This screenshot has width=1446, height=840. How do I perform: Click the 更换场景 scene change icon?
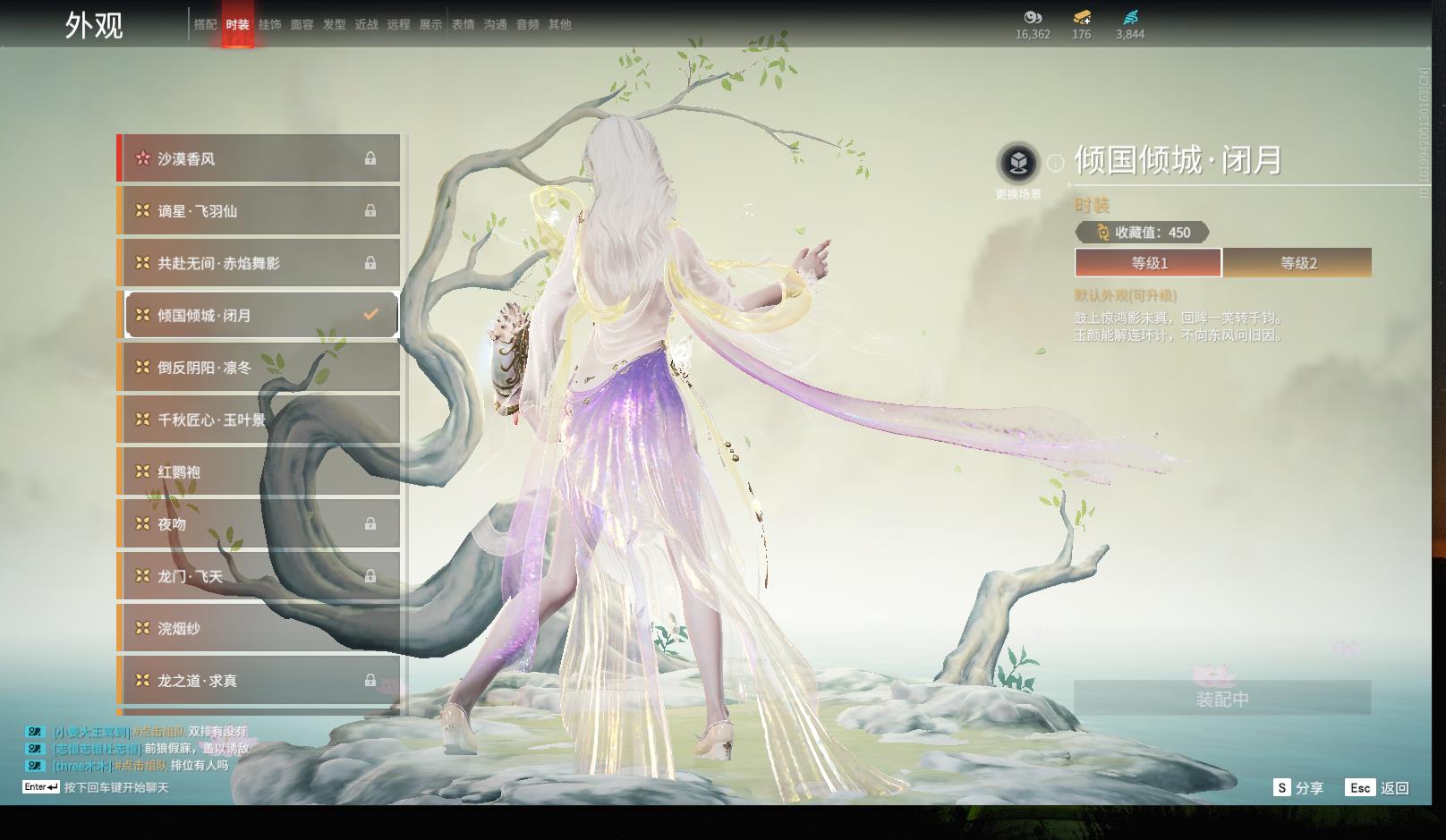tap(1017, 164)
